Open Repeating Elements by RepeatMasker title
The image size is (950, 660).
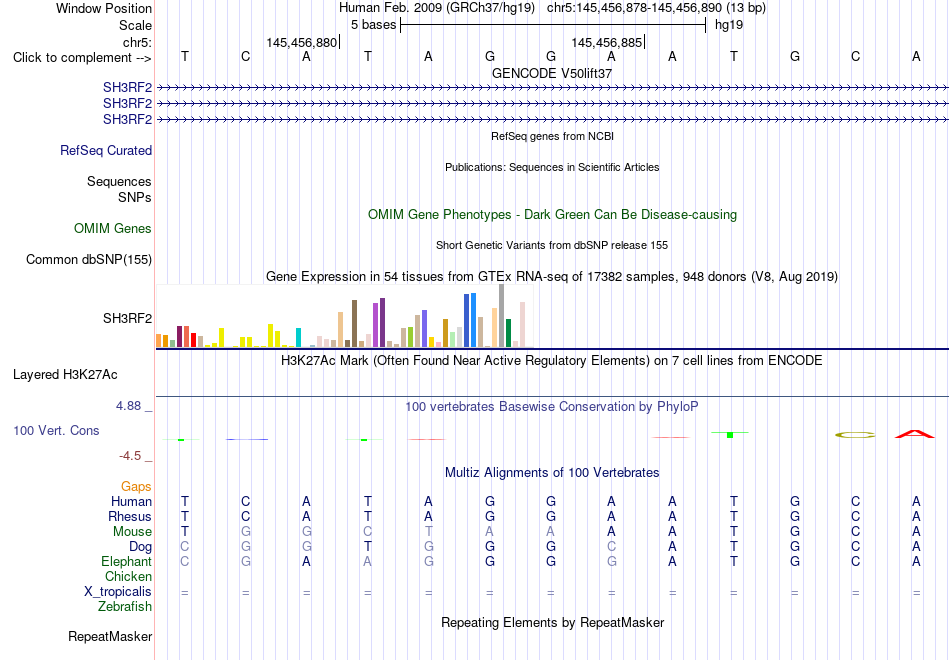pos(552,623)
